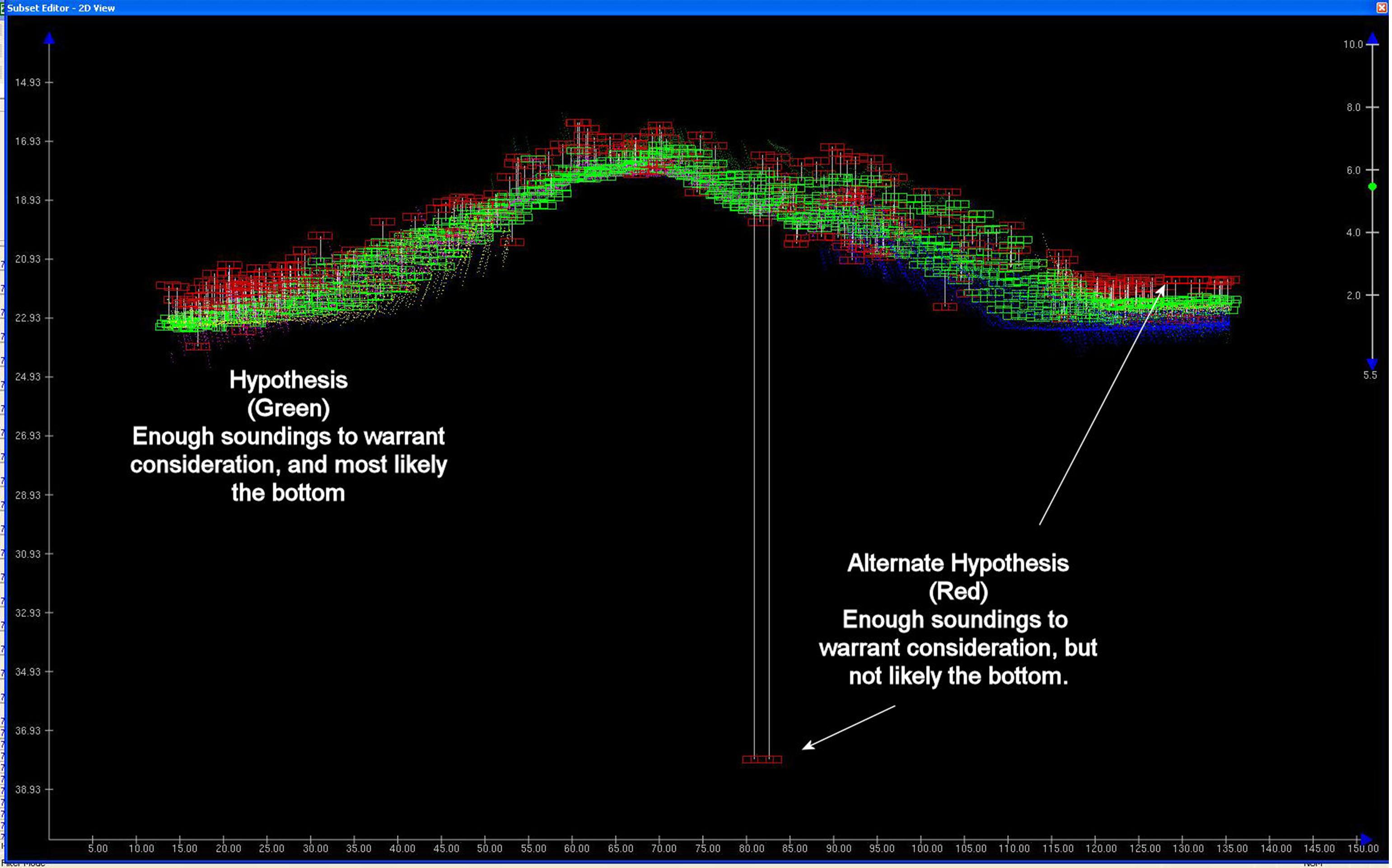The height and width of the screenshot is (868, 1392).
Task: Click the 38.93 depth axis label
Action: click(28, 790)
